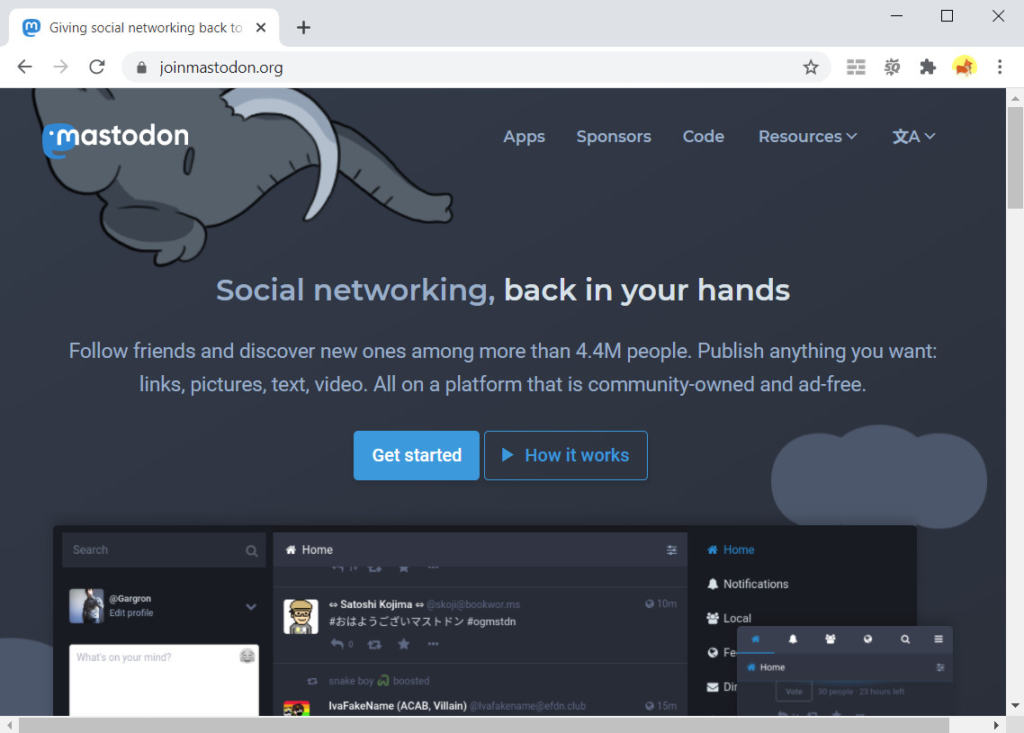Close the Mastodon browser tab
This screenshot has width=1024, height=733.
click(x=261, y=27)
